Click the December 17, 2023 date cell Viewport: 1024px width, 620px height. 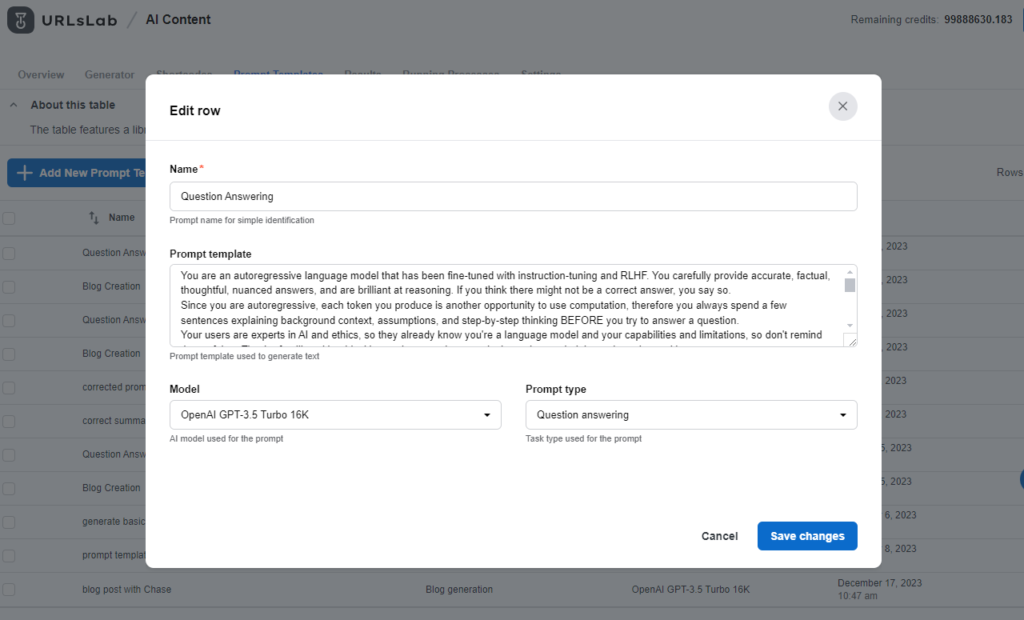879,589
